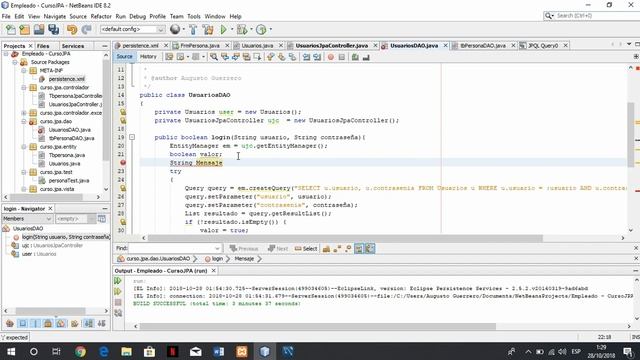Open Google Chrome from the taskbar
The image size is (640, 360).
coord(80,351)
